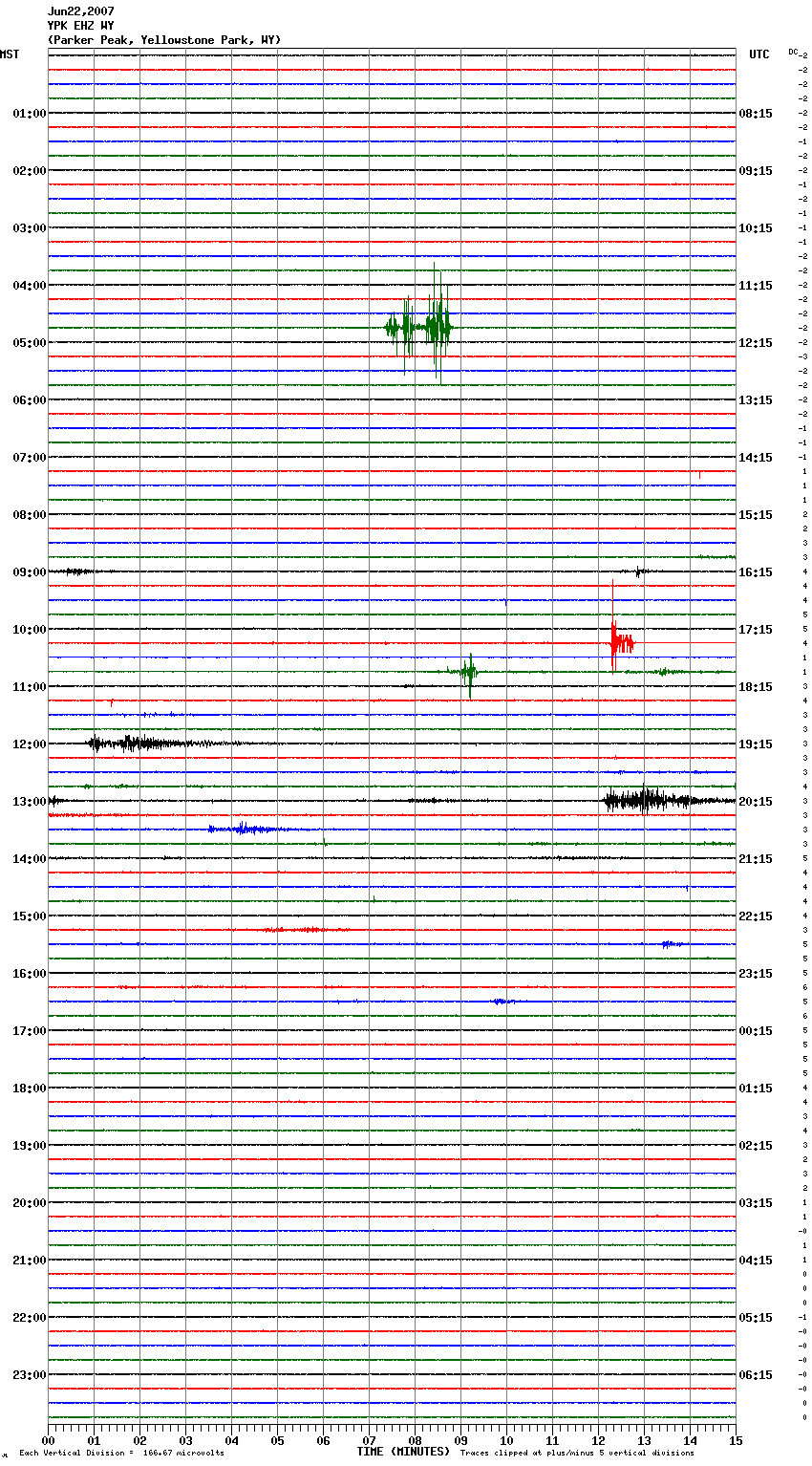Click the DC offset column heading
812x1466 pixels.
[x=795, y=52]
